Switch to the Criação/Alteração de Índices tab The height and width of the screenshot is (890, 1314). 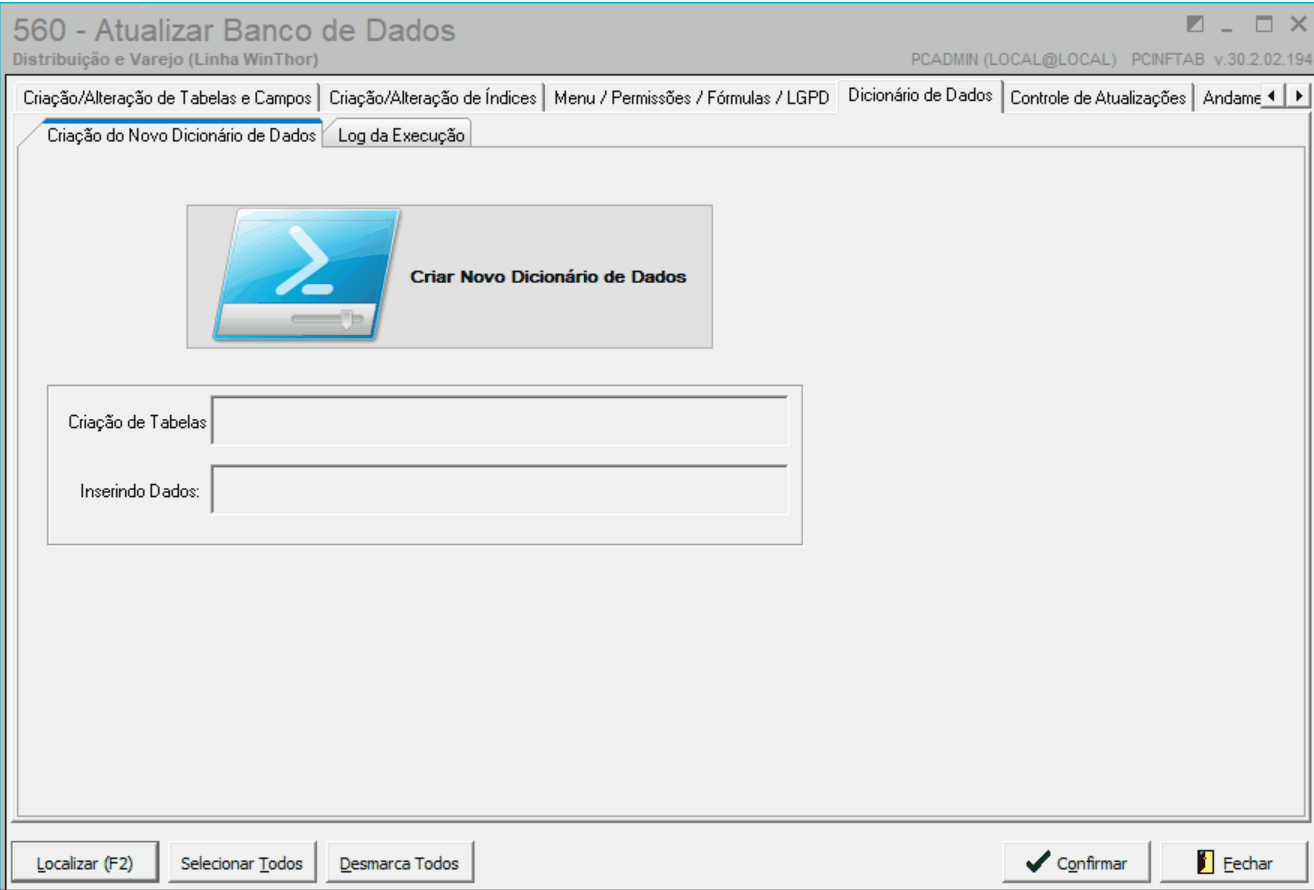click(x=432, y=98)
